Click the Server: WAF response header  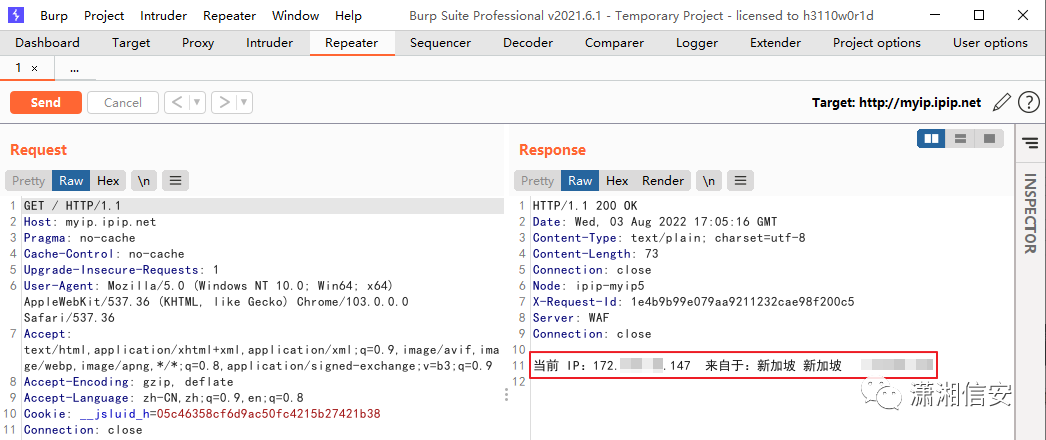pyautogui.click(x=571, y=318)
